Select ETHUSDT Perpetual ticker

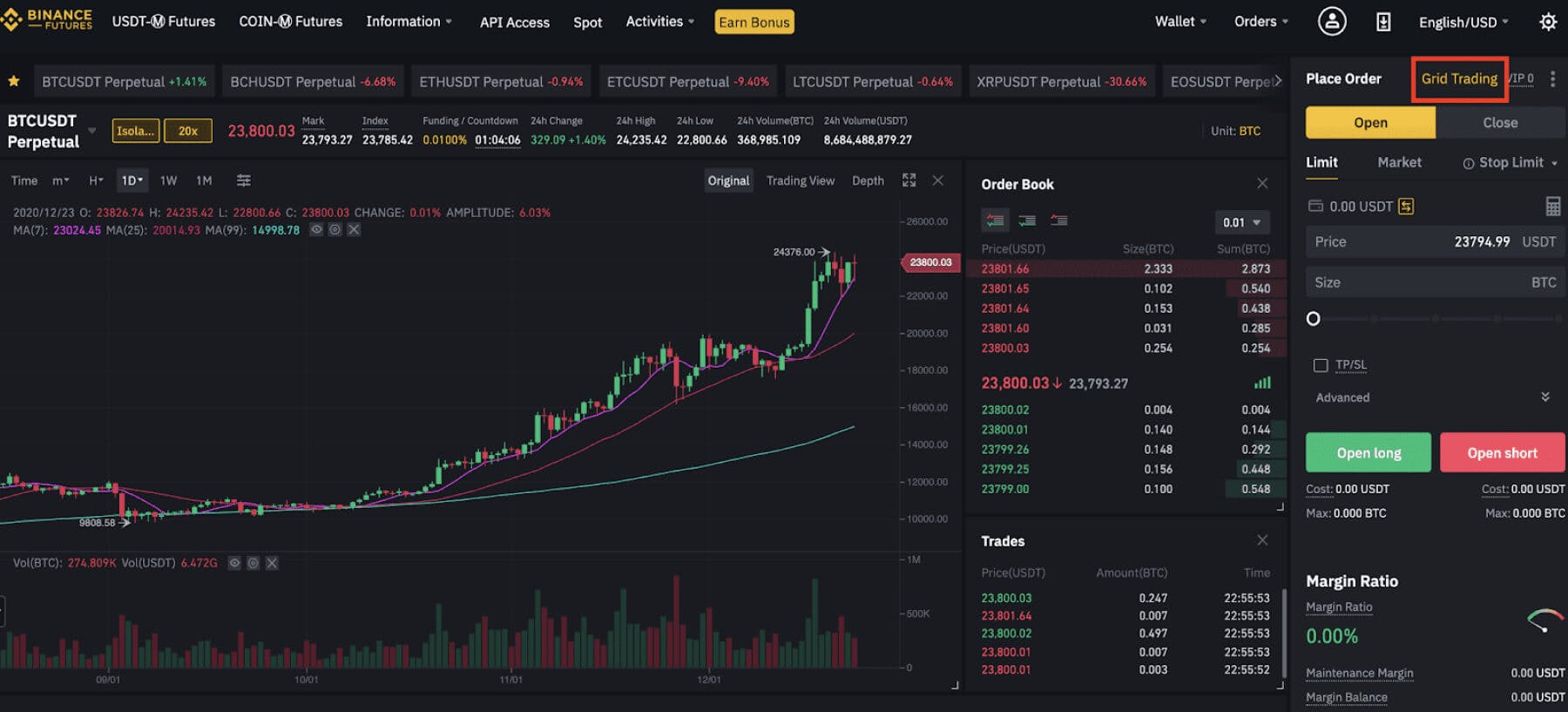501,81
